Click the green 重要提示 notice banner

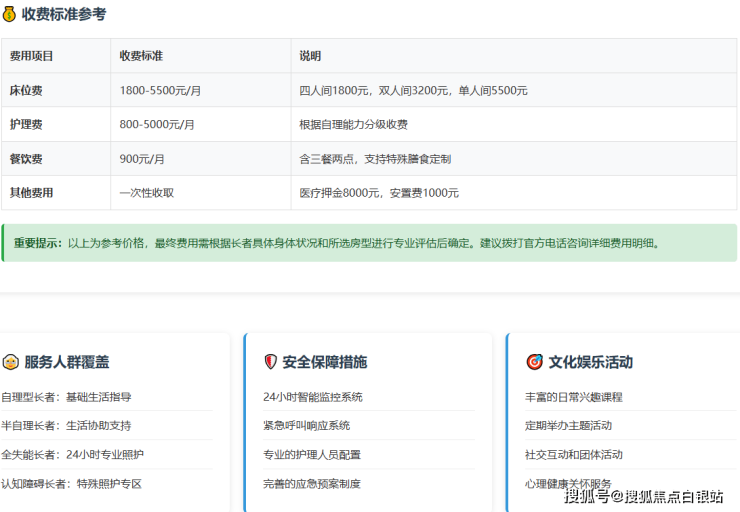click(368, 243)
